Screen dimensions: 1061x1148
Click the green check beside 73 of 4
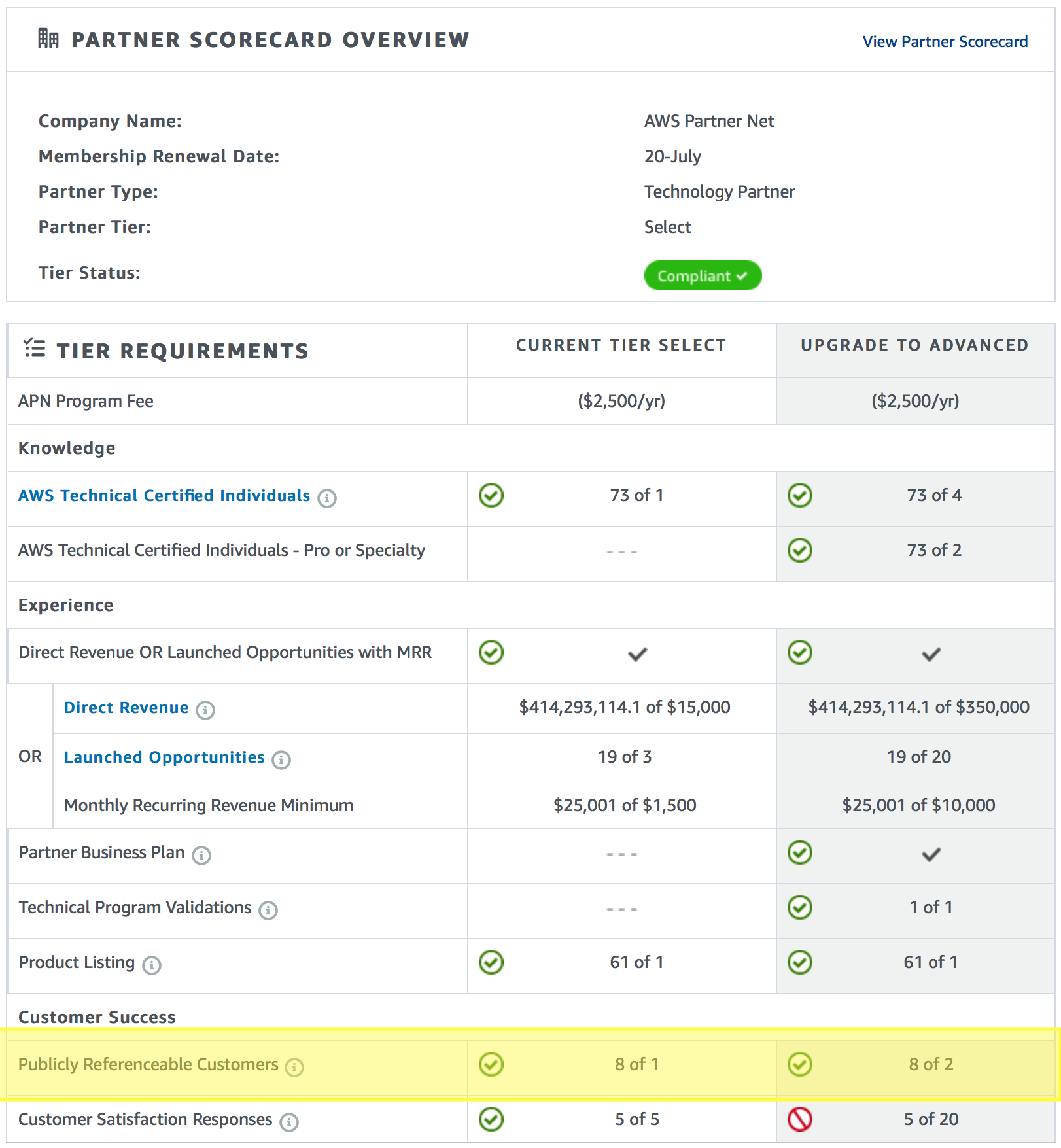(800, 495)
